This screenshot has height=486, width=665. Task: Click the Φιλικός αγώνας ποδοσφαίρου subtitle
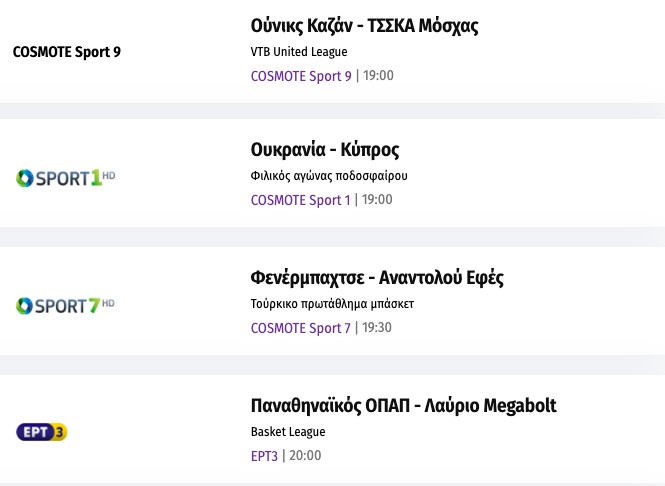coord(329,176)
